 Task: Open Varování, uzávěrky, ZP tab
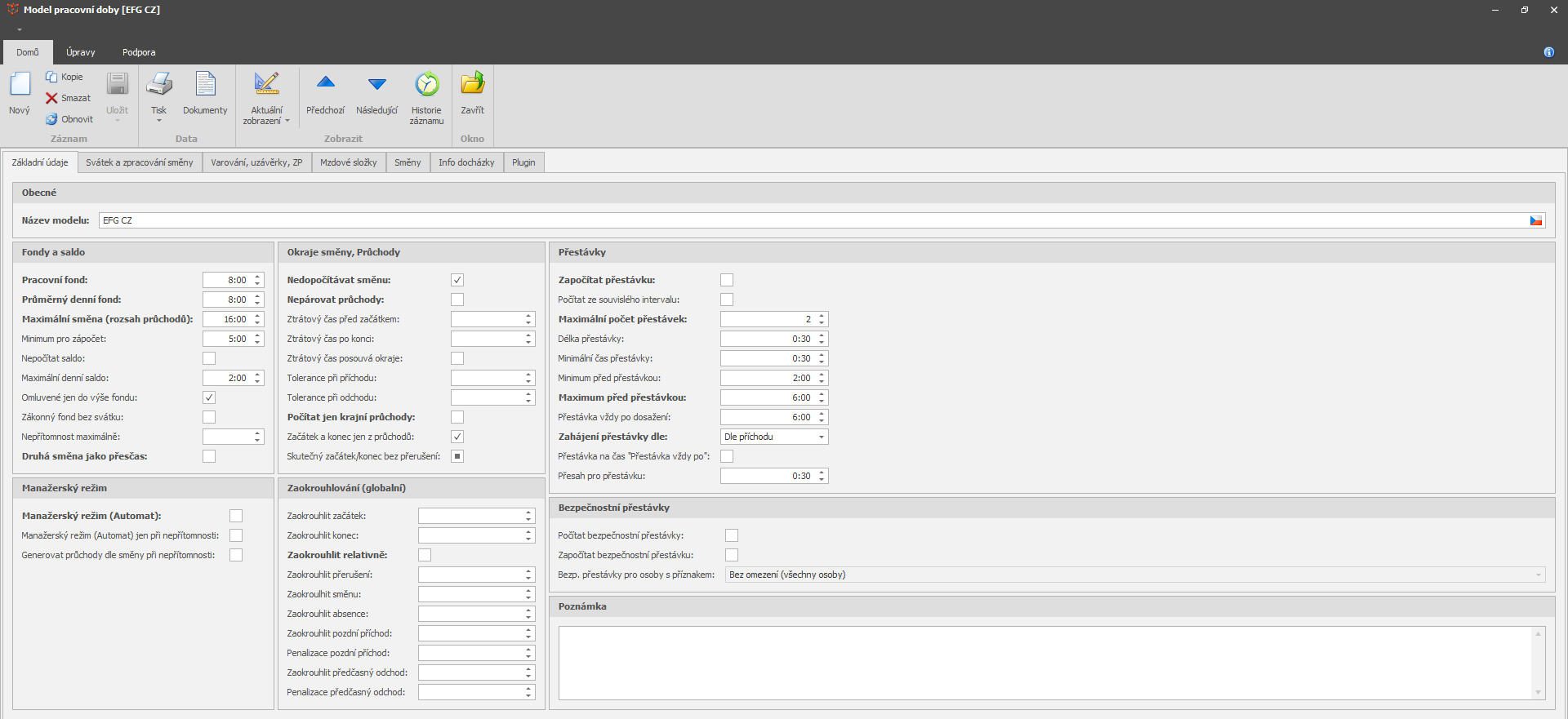[256, 162]
